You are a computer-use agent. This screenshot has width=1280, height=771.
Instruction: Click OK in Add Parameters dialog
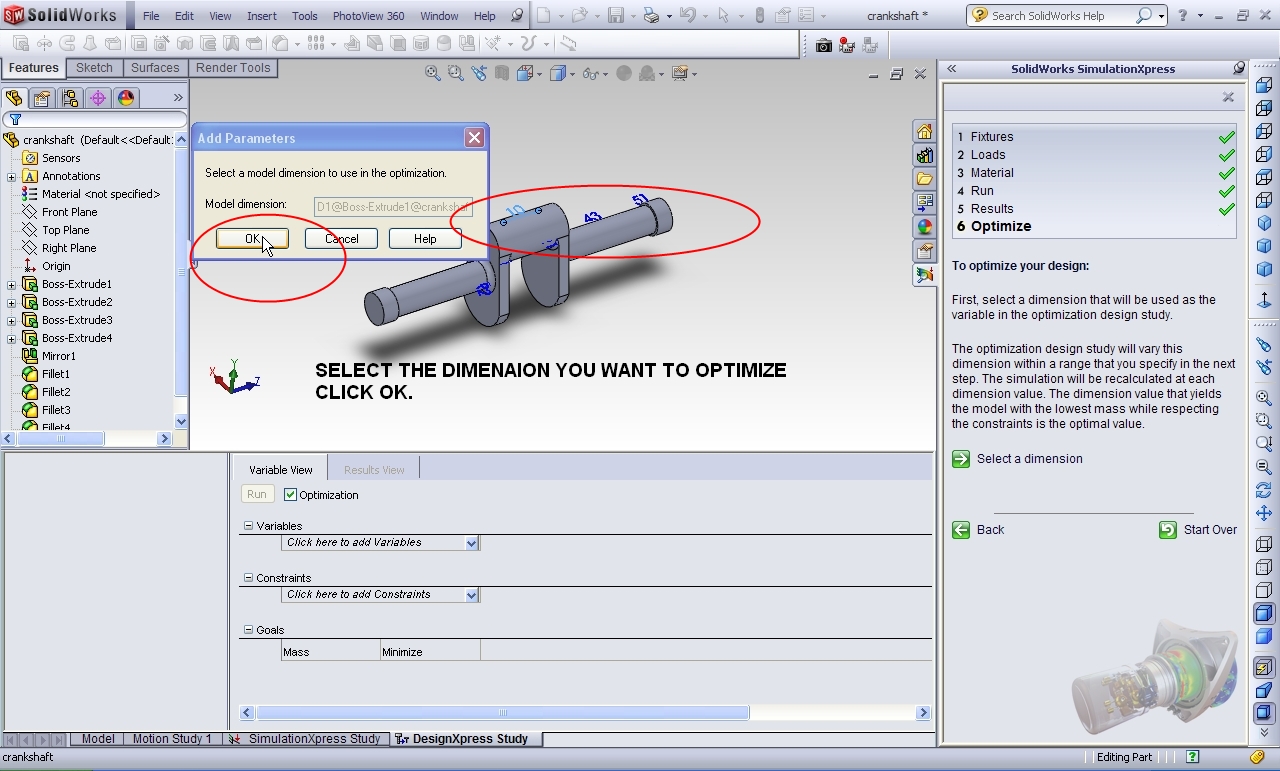252,239
